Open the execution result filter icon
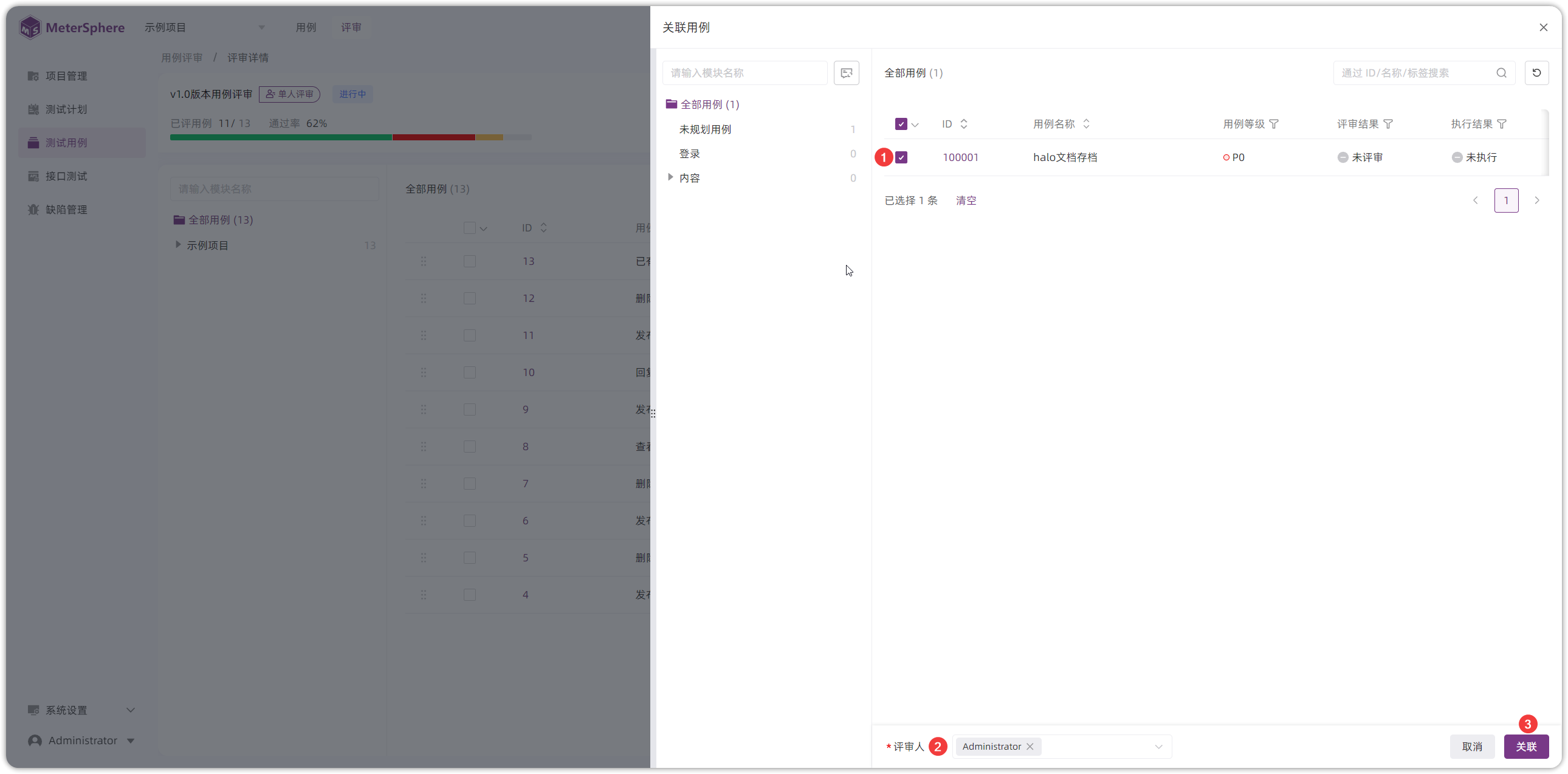Image resolution: width=1568 pixels, height=774 pixels. [x=1502, y=124]
